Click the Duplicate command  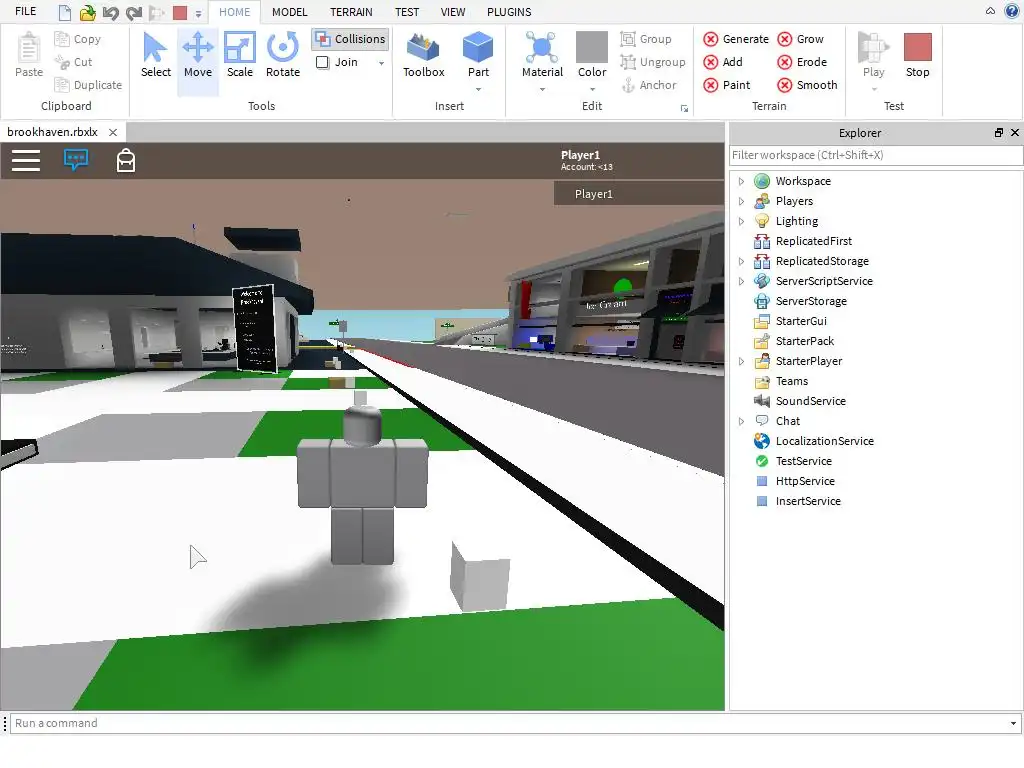tap(88, 85)
